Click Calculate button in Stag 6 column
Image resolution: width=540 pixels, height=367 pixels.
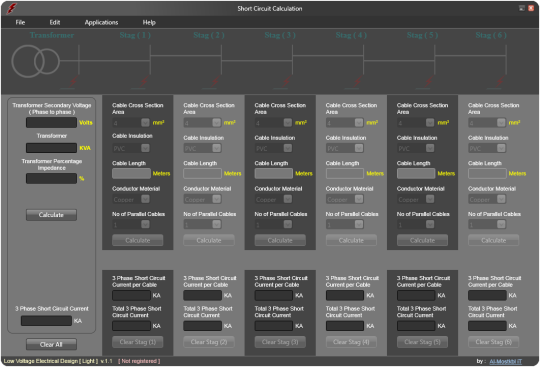pos(494,240)
